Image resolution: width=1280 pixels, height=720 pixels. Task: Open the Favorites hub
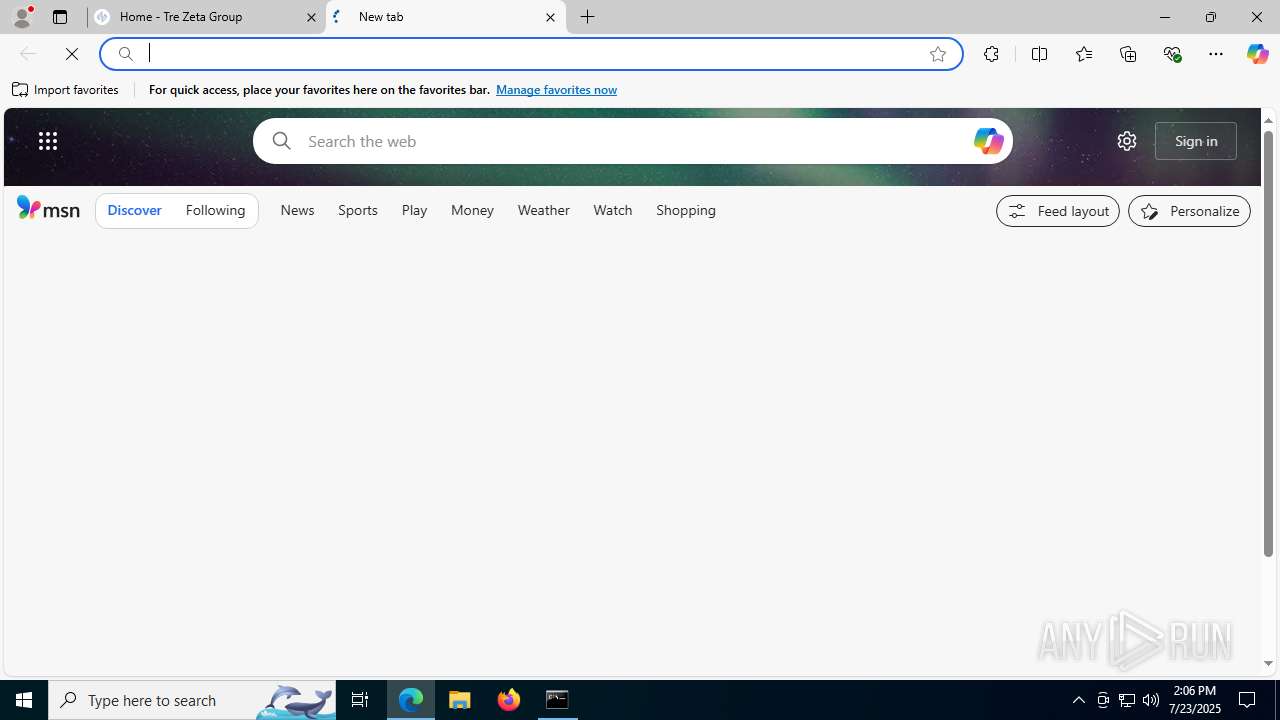1083,54
